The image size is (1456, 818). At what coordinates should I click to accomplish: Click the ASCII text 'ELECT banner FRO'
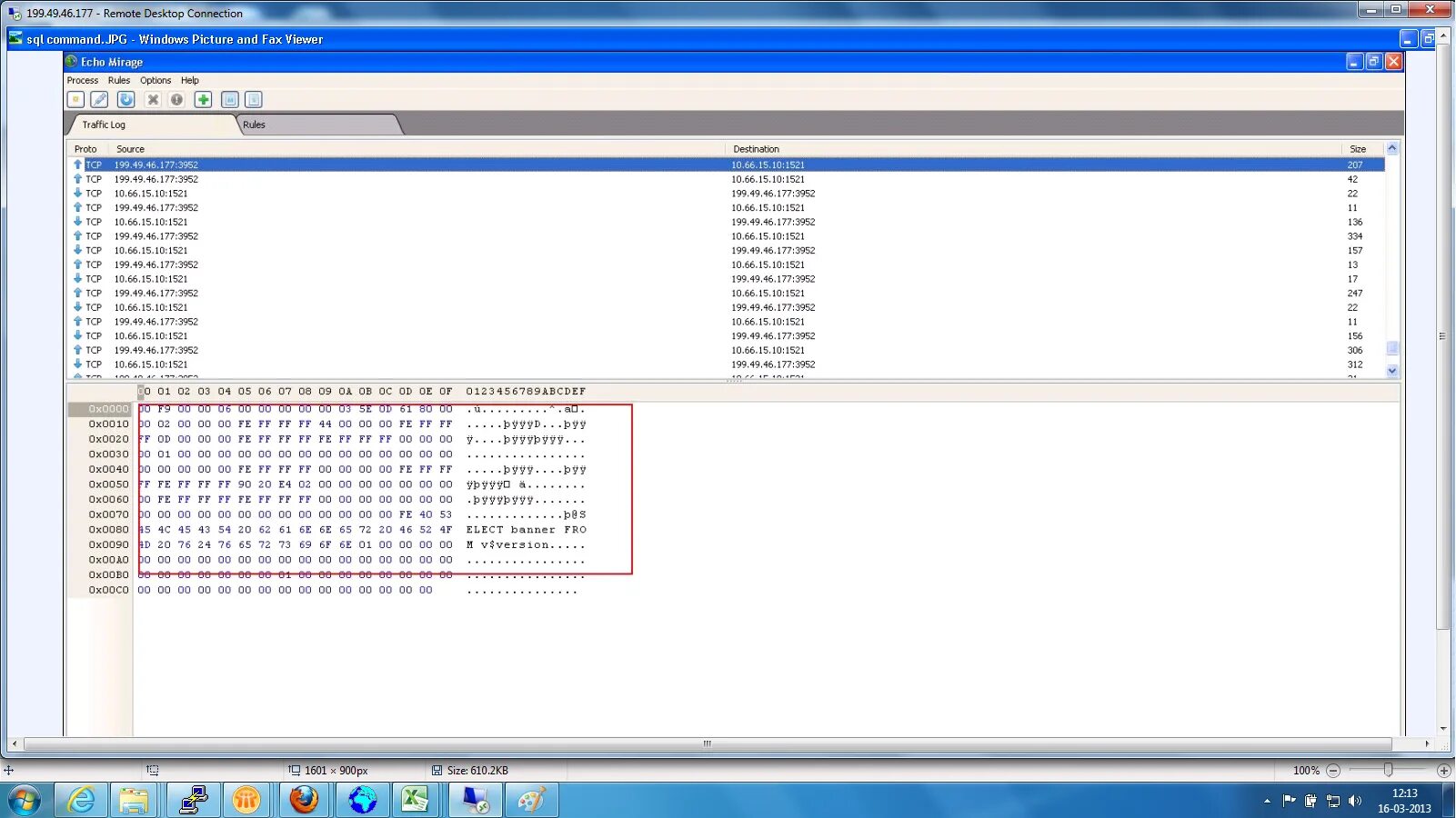tap(527, 530)
